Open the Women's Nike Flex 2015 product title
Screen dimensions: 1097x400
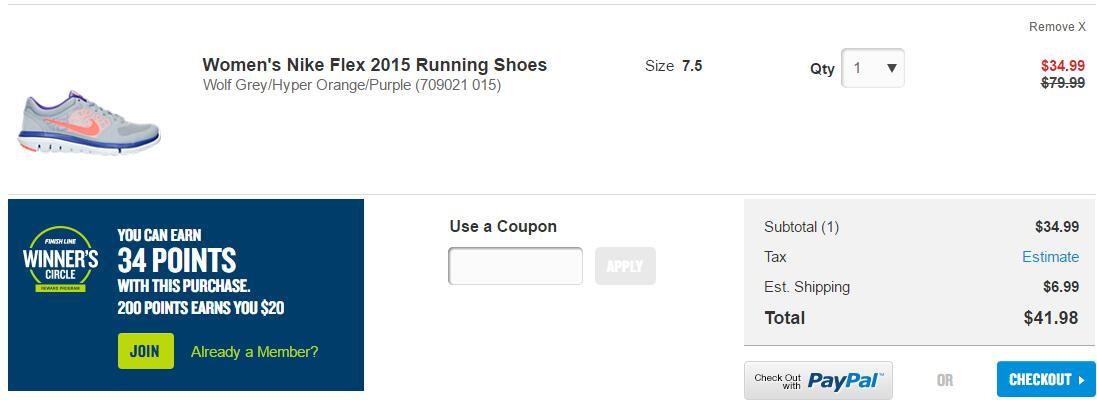coord(374,65)
